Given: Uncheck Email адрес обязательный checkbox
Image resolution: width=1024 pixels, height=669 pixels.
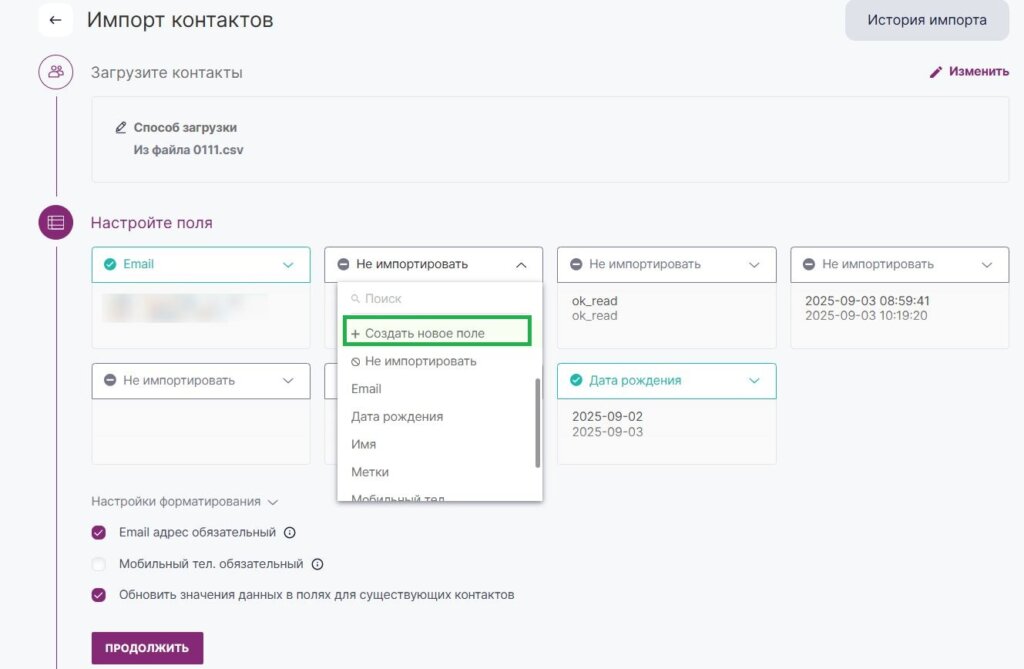Looking at the screenshot, I should coord(99,533).
